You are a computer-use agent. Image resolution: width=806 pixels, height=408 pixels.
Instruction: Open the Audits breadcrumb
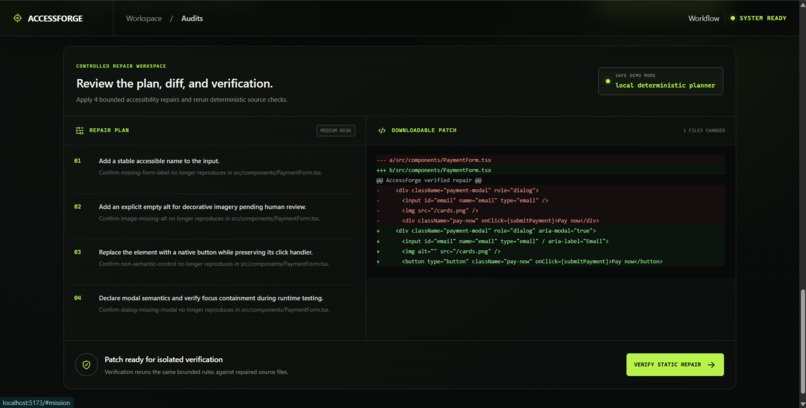[192, 18]
